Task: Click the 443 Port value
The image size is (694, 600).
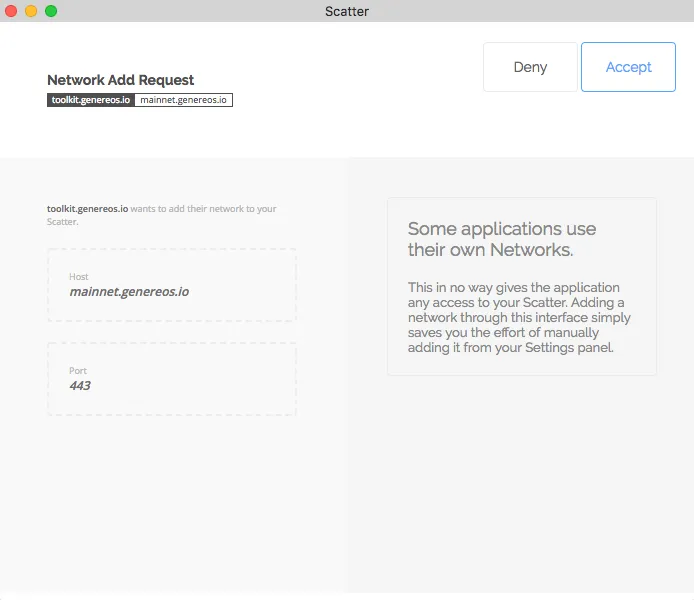Action: click(x=80, y=386)
